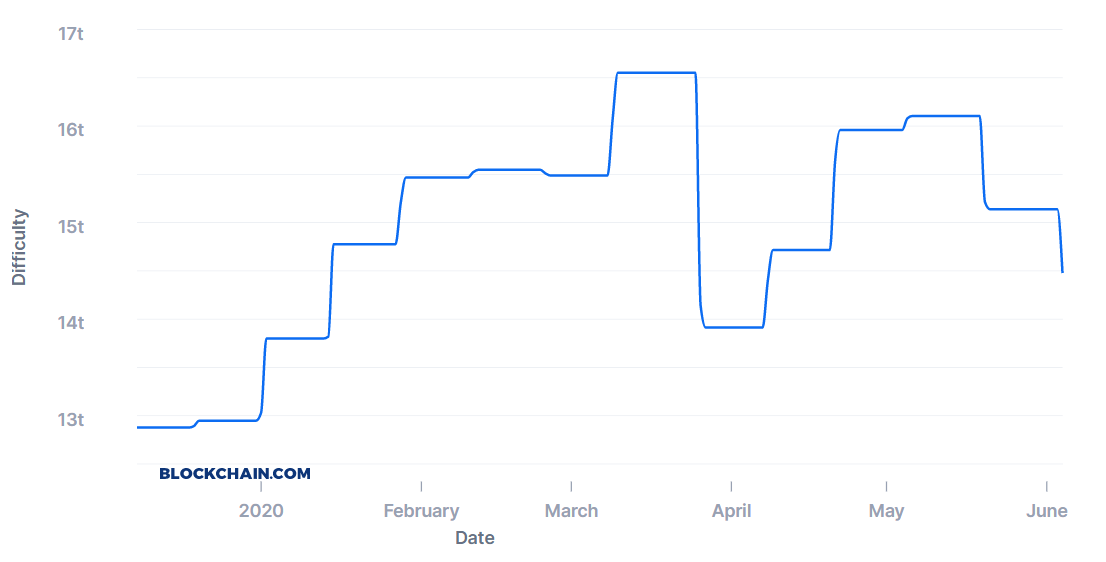Select the March date axis label

point(571,511)
